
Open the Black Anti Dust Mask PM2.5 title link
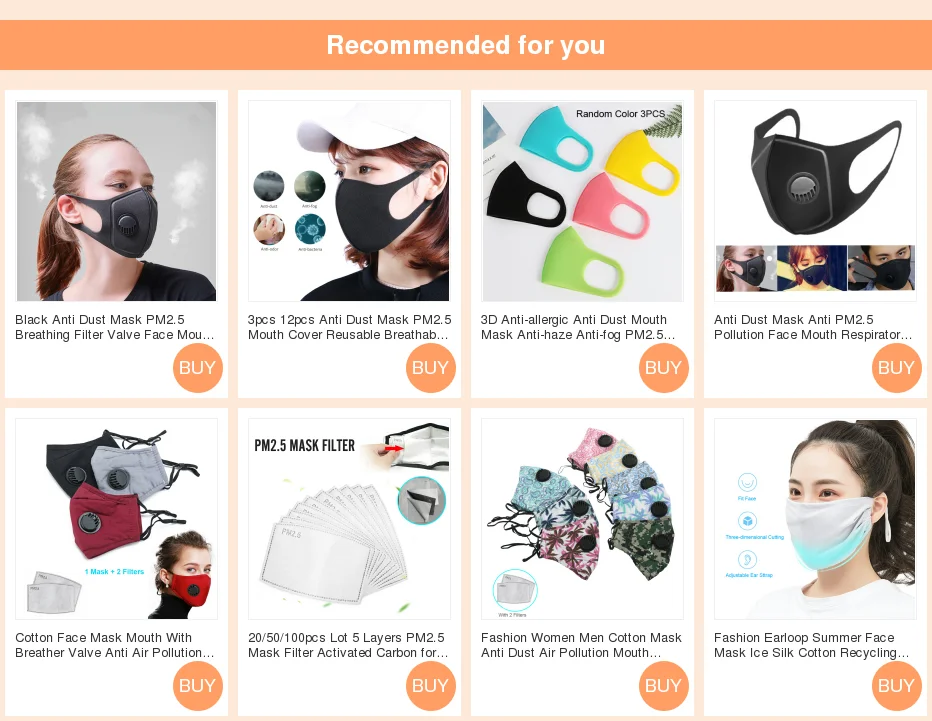click(115, 328)
